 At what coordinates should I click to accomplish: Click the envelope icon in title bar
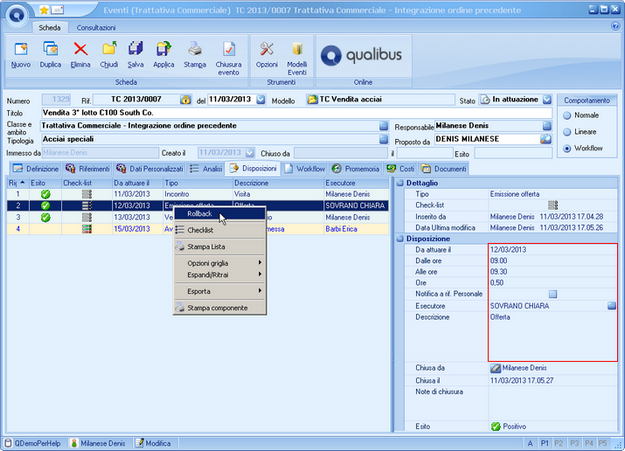point(58,10)
